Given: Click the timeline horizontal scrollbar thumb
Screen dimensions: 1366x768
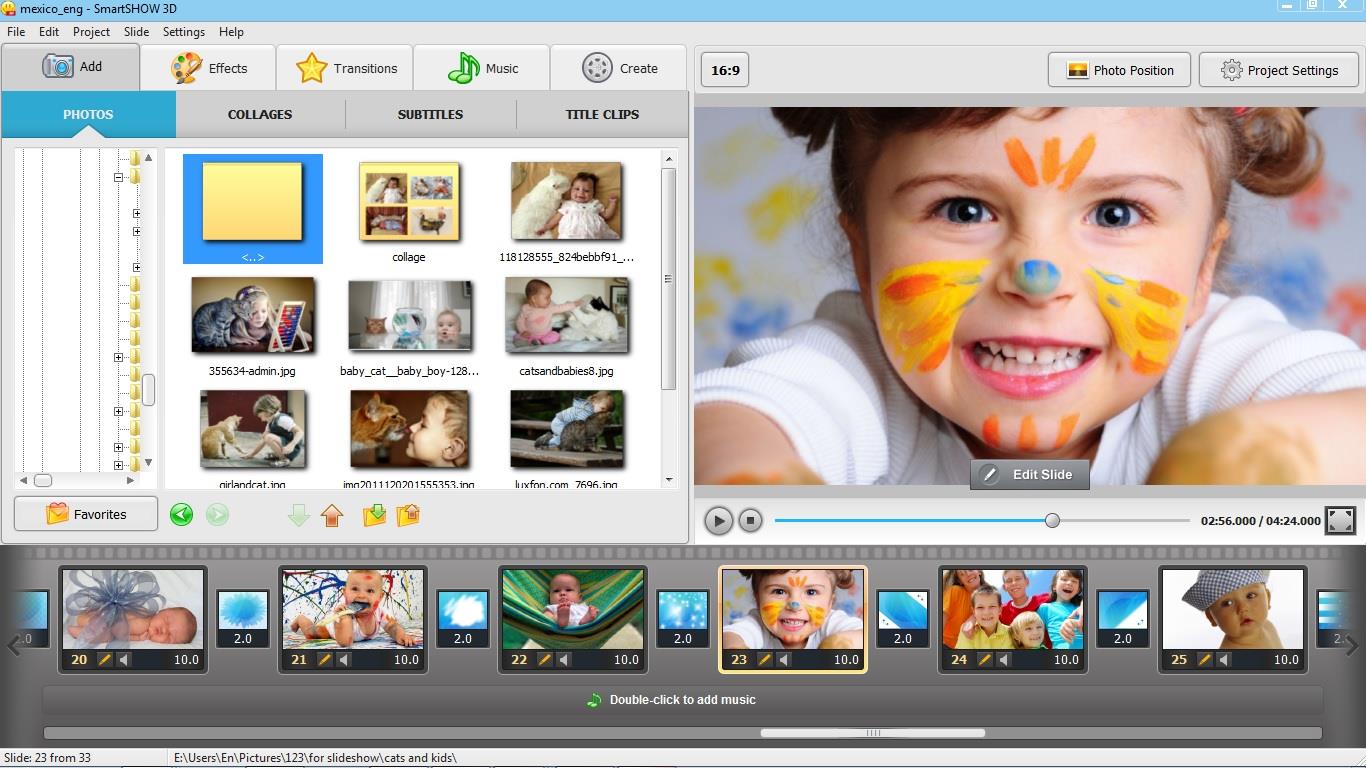Looking at the screenshot, I should (x=873, y=733).
